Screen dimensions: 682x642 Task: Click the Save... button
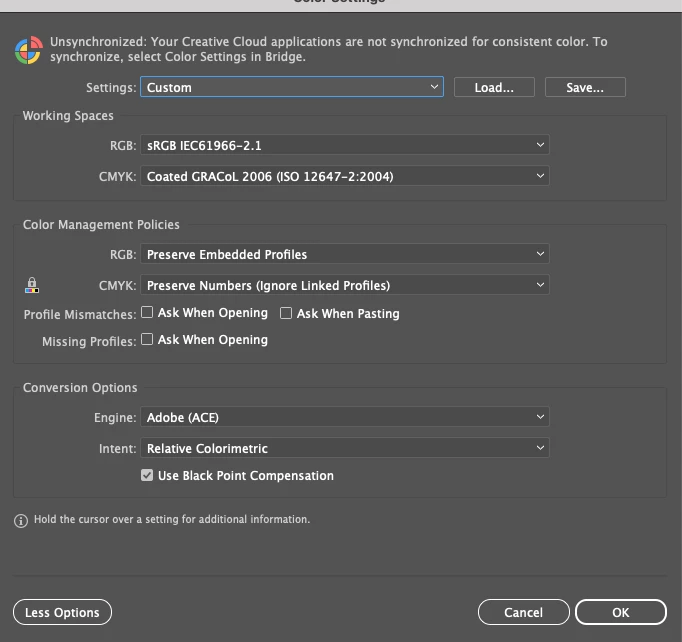tap(585, 87)
